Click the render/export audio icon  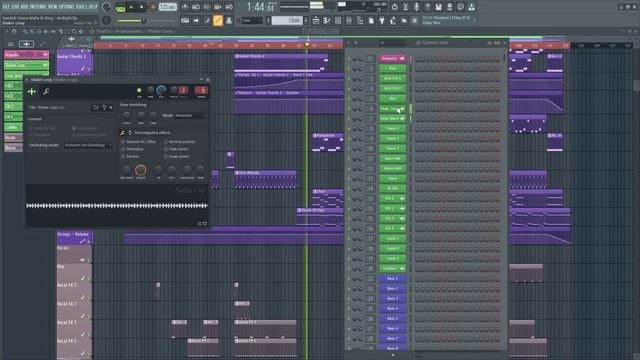(x=449, y=7)
